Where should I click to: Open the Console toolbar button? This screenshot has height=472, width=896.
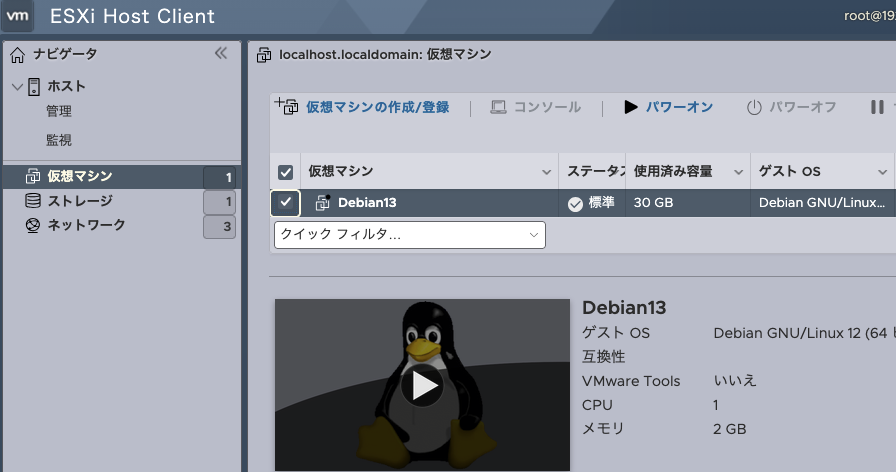coord(547,107)
